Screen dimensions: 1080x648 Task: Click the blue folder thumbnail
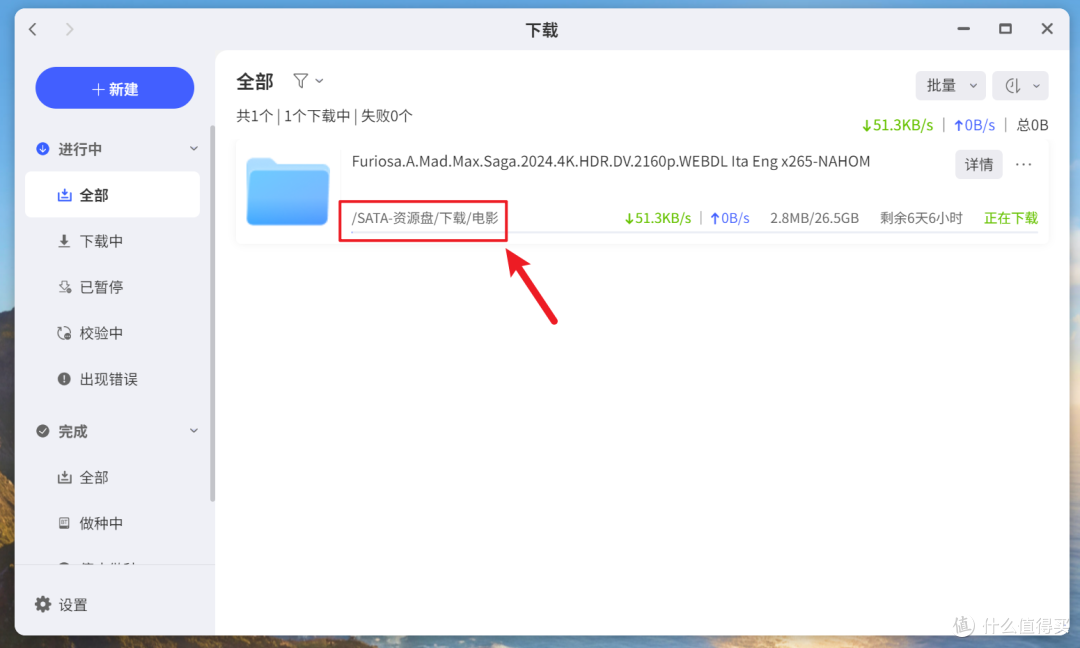[288, 191]
